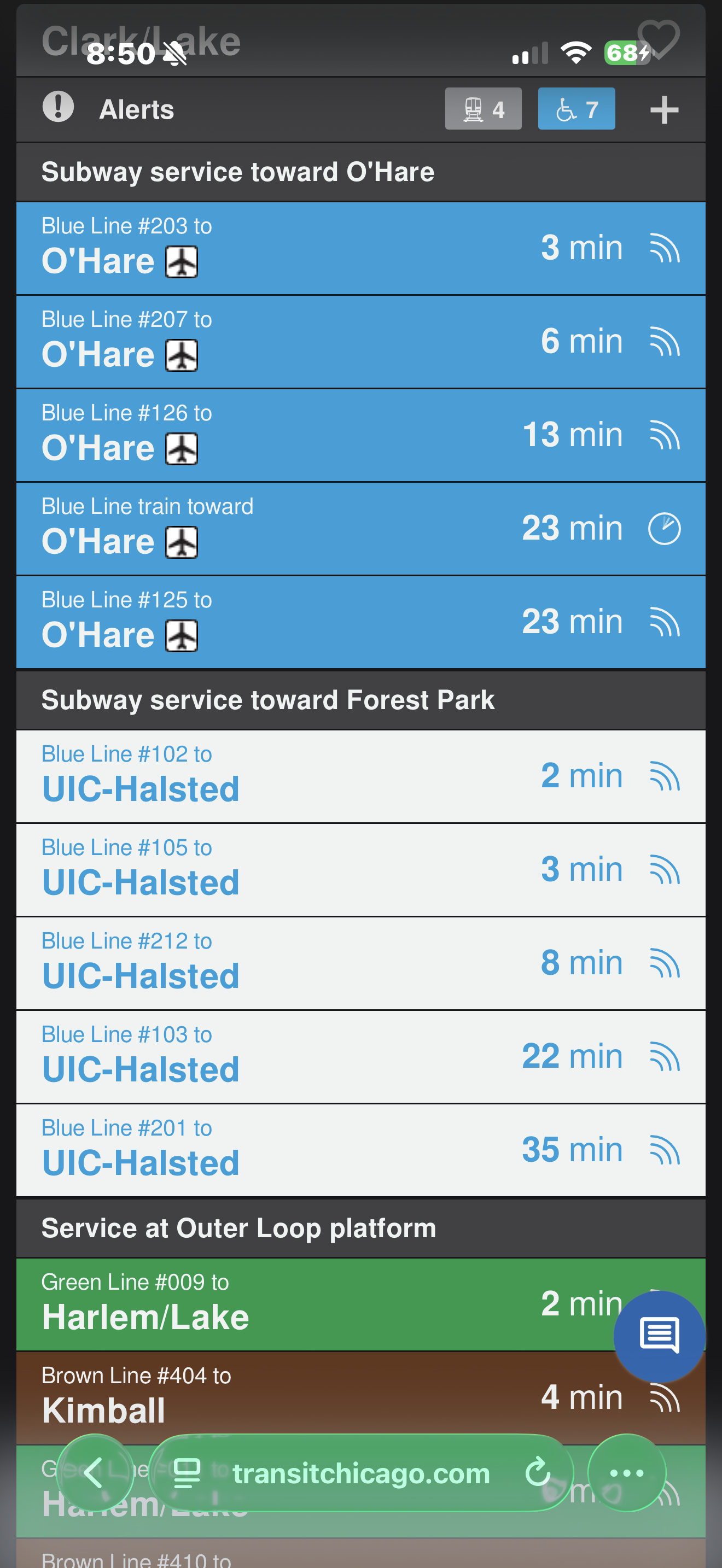Image resolution: width=722 pixels, height=1568 pixels.
Task: Reload the page with the refresh icon
Action: click(x=537, y=1473)
